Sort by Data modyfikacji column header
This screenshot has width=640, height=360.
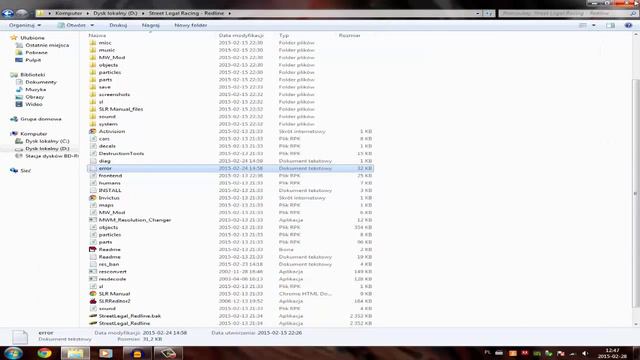241,36
